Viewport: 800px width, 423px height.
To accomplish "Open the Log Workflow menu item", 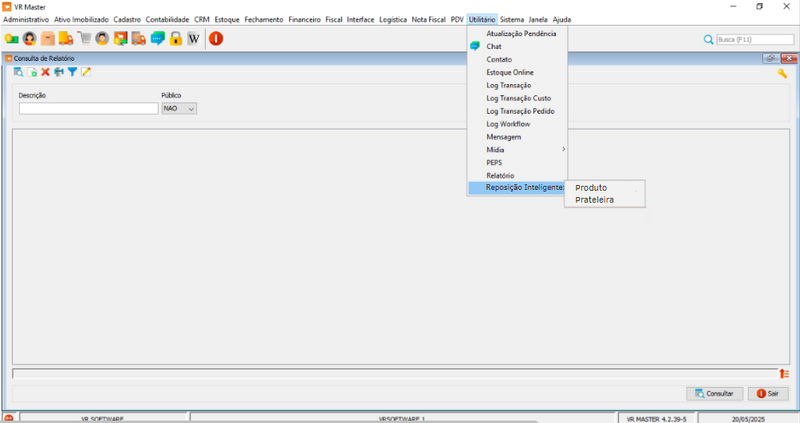I will point(507,124).
